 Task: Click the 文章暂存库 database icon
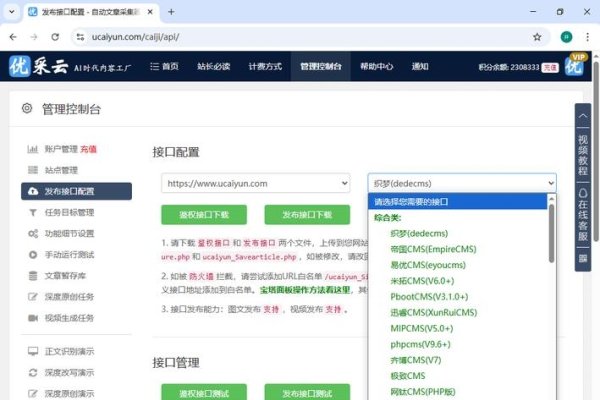click(x=33, y=276)
